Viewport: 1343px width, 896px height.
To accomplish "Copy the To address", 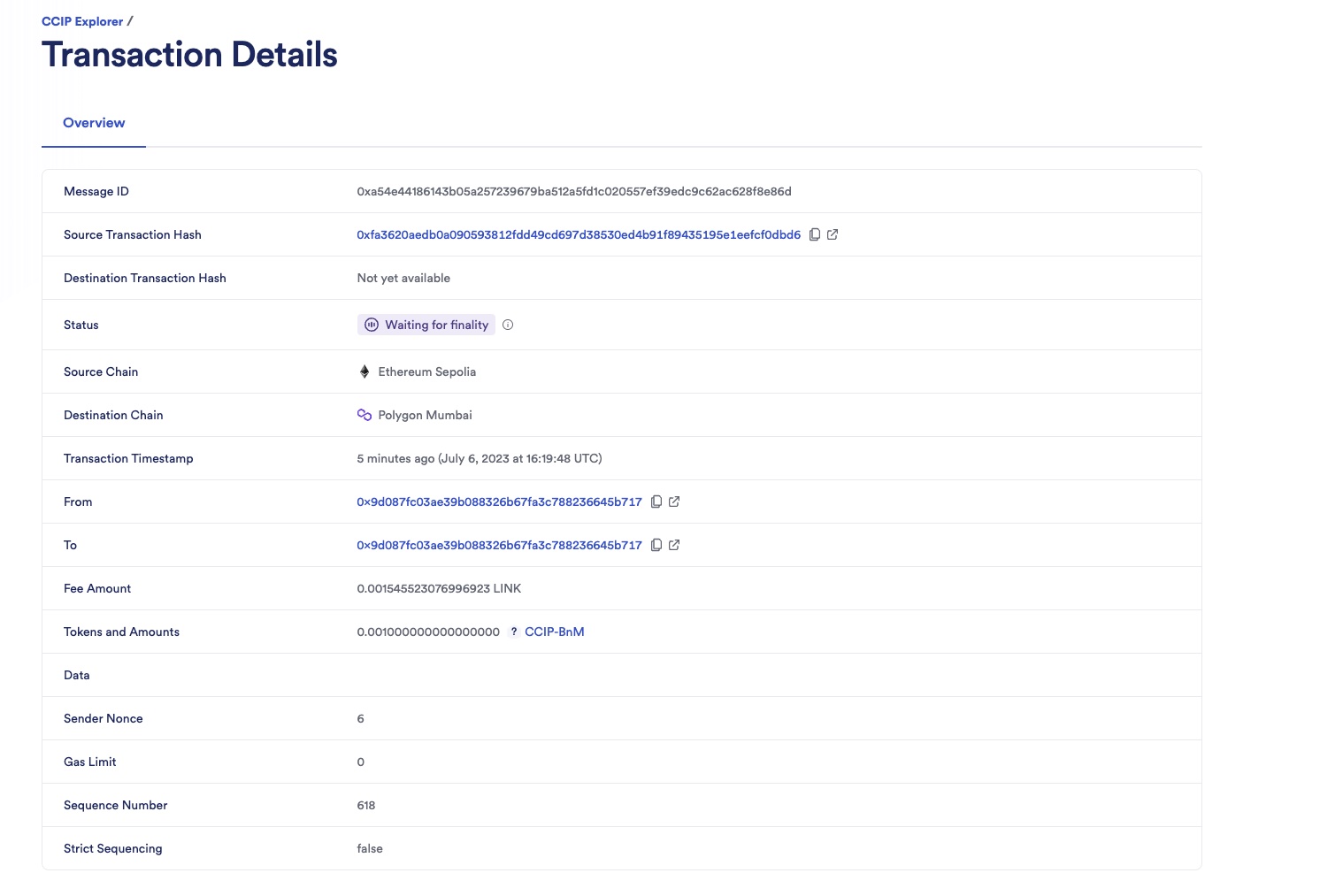I will pos(656,545).
